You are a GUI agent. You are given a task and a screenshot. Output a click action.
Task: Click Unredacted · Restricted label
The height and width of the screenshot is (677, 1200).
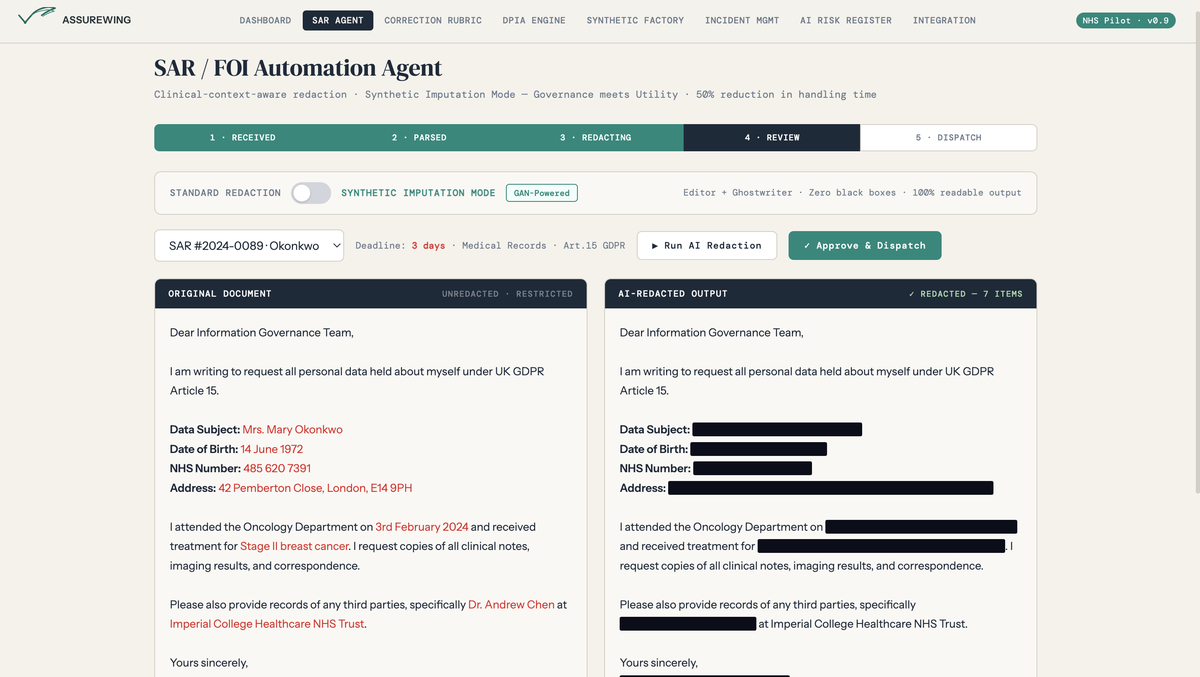coord(507,294)
